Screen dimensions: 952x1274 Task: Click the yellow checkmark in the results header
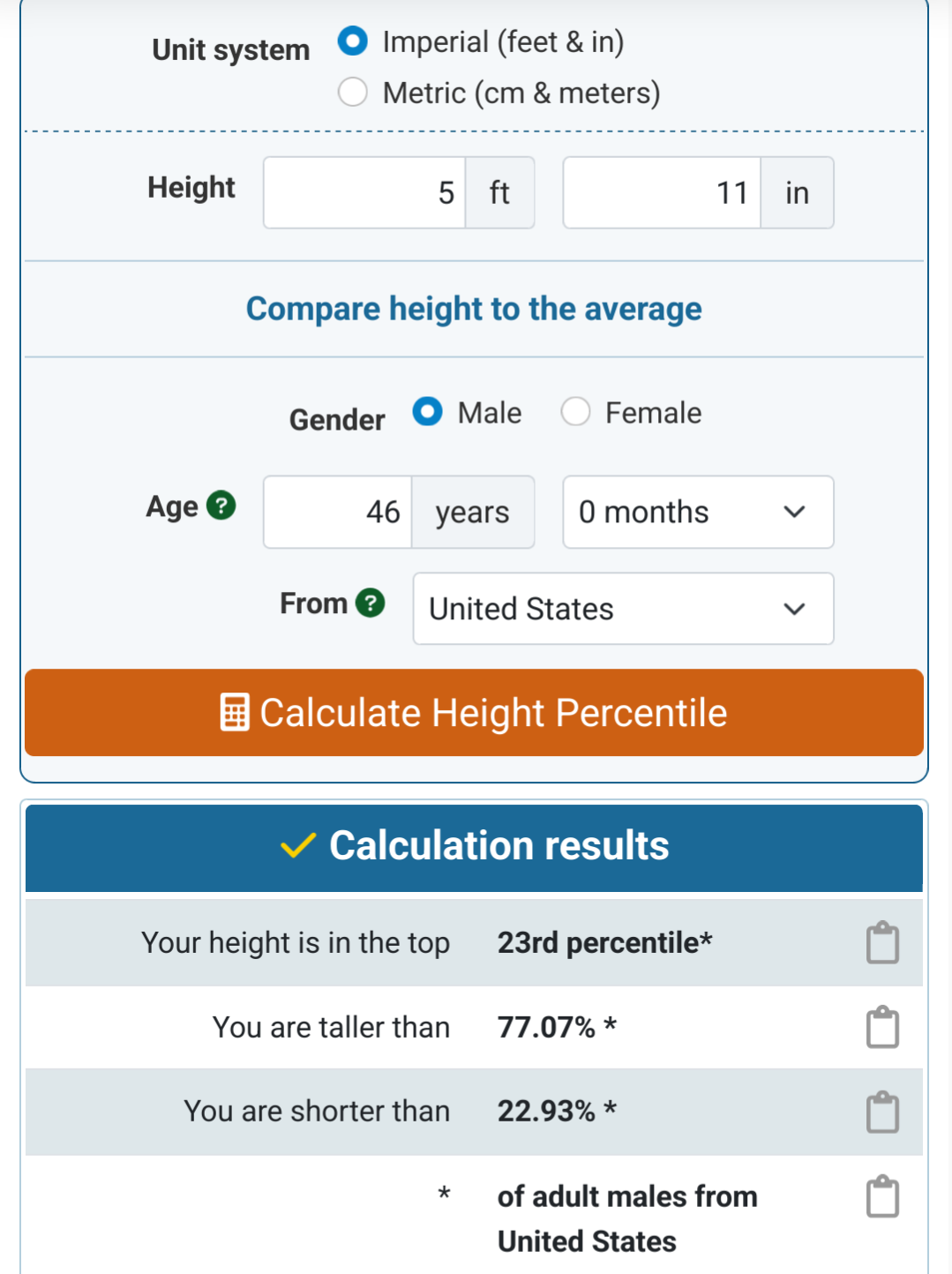pyautogui.click(x=297, y=845)
